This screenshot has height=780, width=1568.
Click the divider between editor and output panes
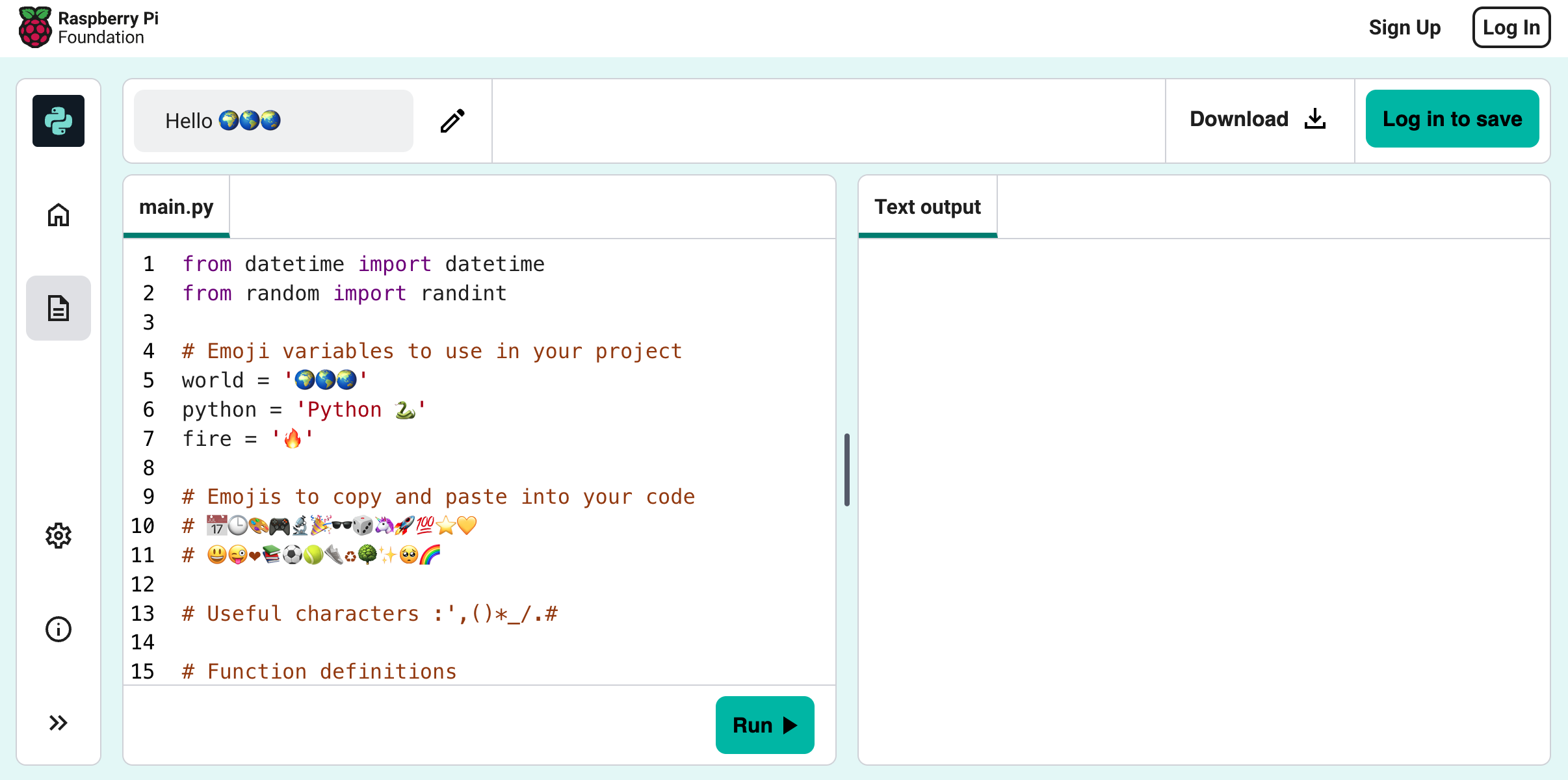pos(846,469)
